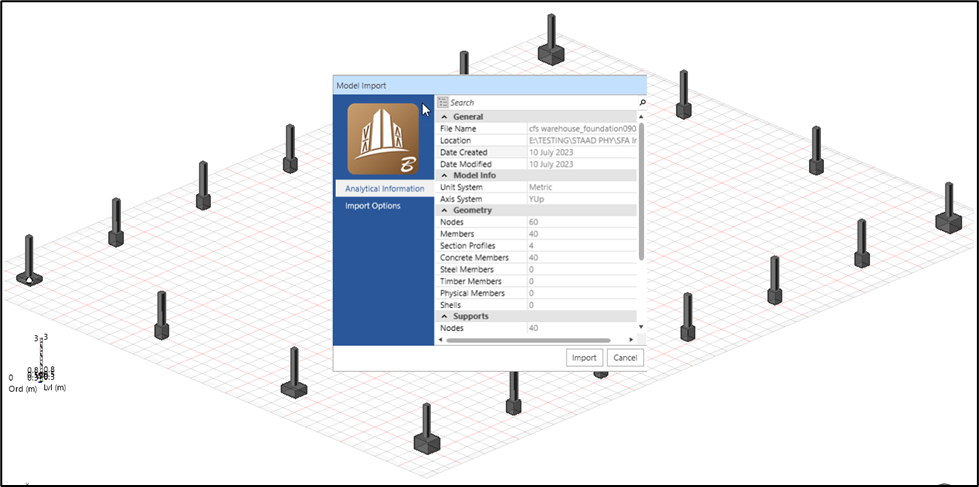Click the Import button
The height and width of the screenshot is (487, 979).
[x=584, y=358]
